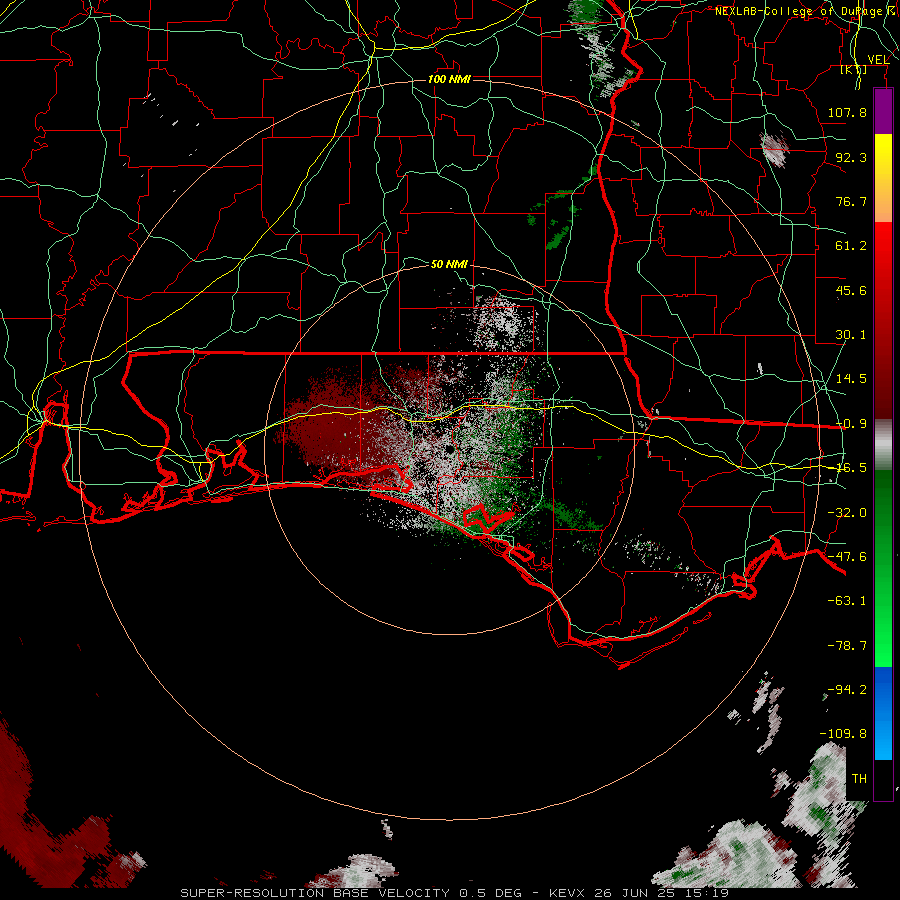Screen dimensions: 900x900
Task: Click the -78.7 value on velocity scale
Action: [847, 646]
